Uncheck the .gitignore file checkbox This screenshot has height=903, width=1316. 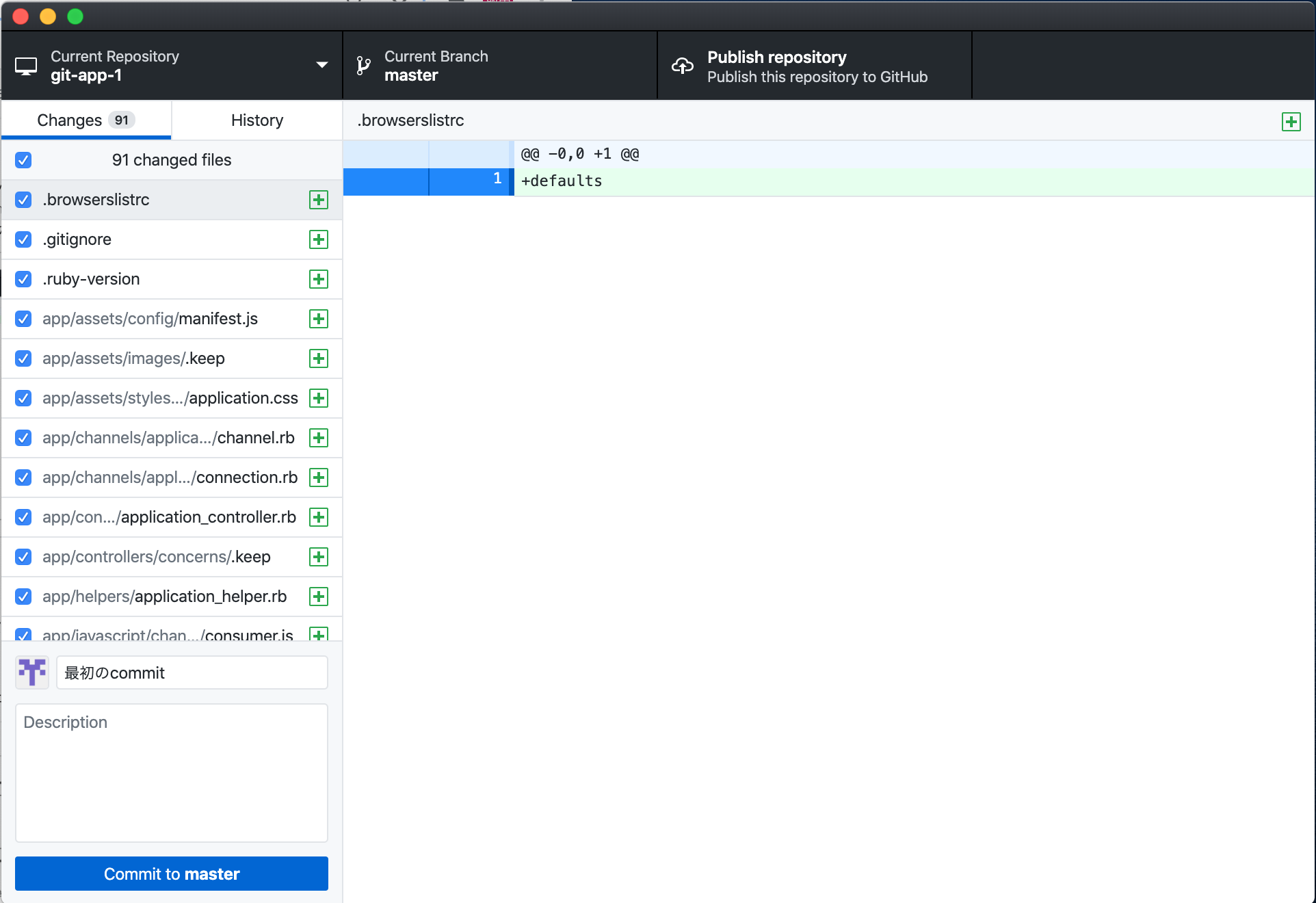pyautogui.click(x=23, y=239)
